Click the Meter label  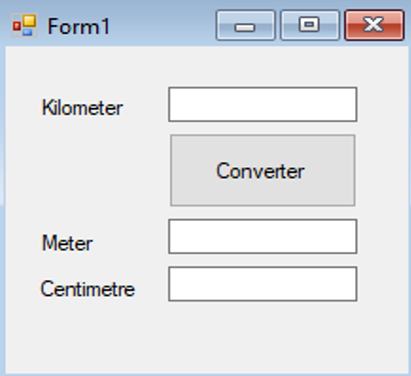(67, 243)
